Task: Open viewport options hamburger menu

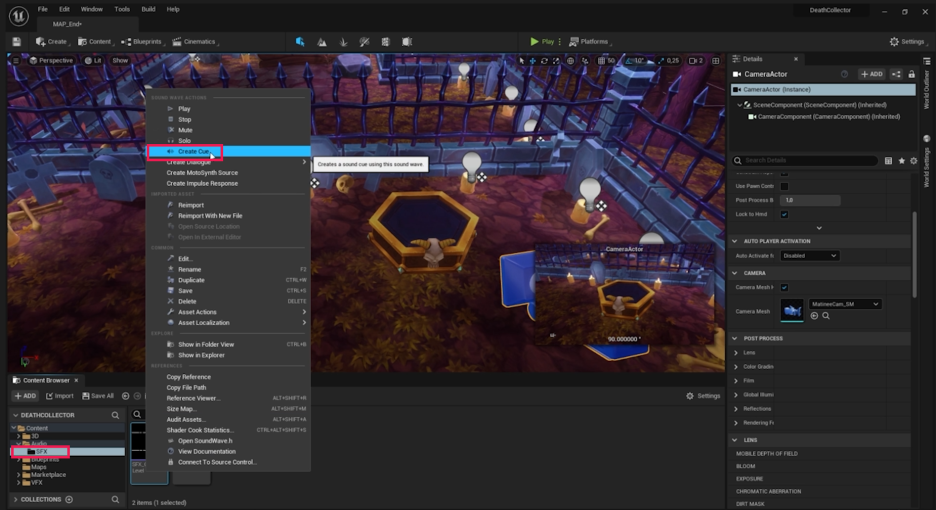Action: tap(16, 60)
